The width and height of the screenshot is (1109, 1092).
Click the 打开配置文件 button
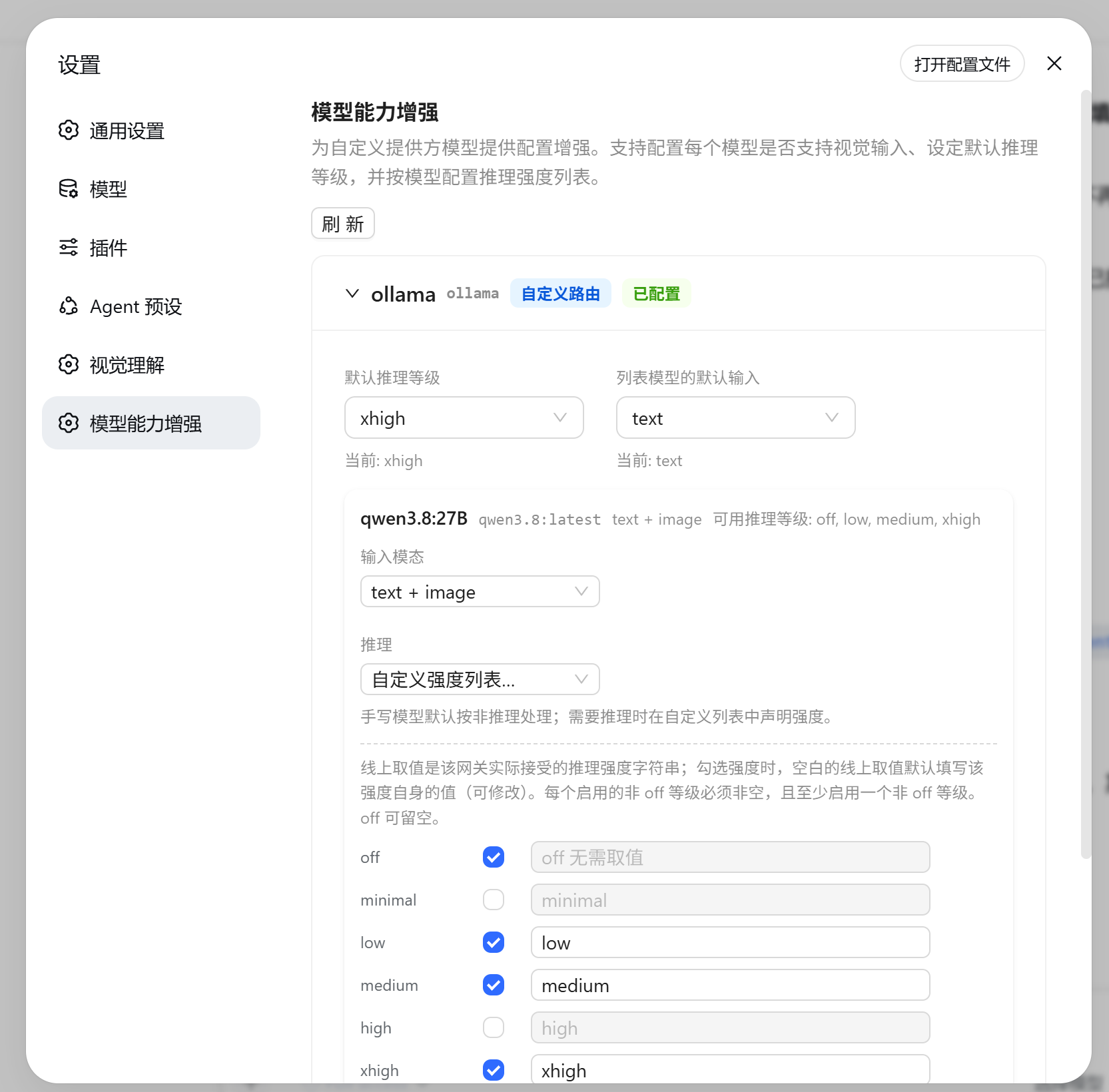coord(962,64)
